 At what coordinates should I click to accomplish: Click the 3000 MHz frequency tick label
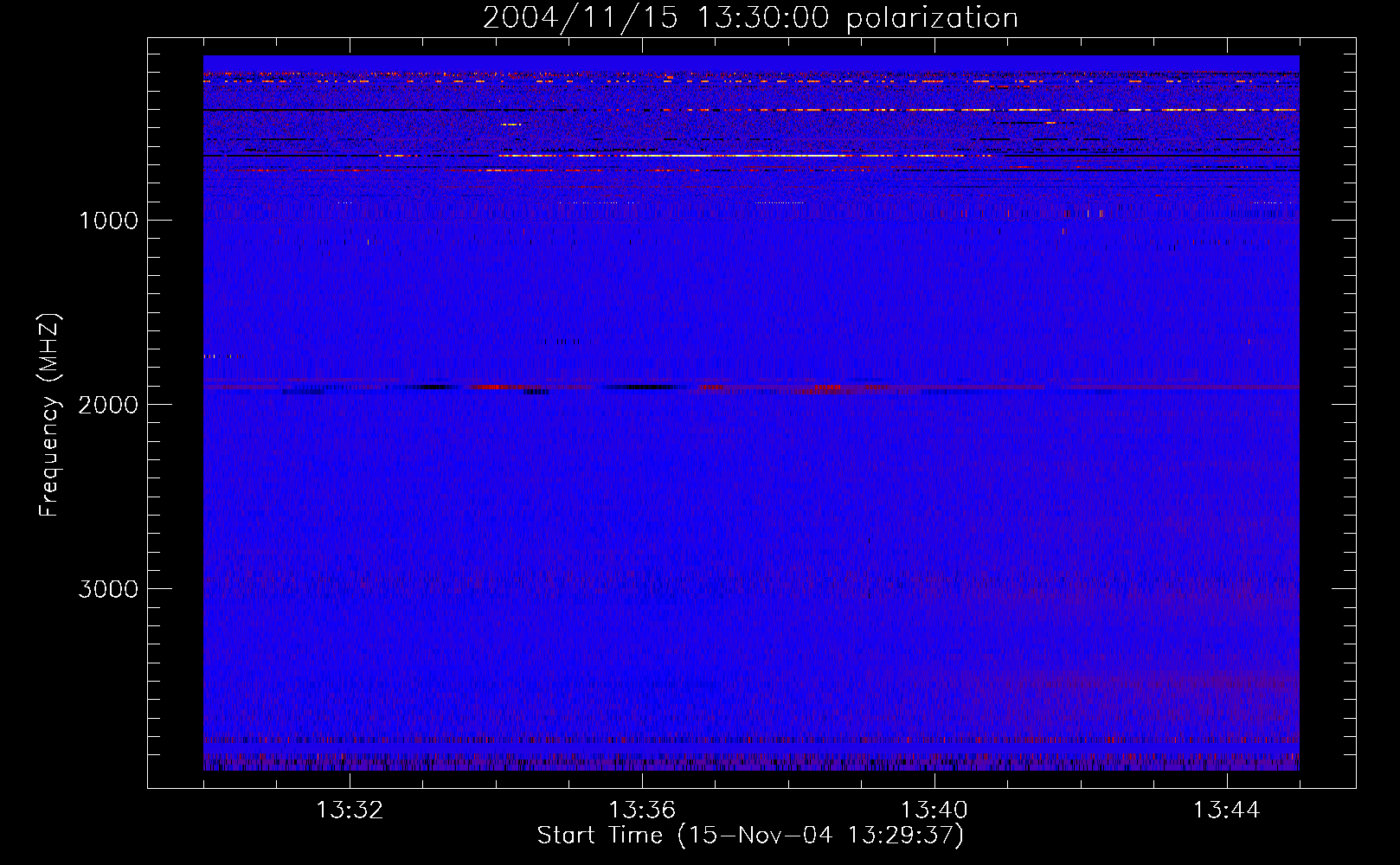point(108,589)
